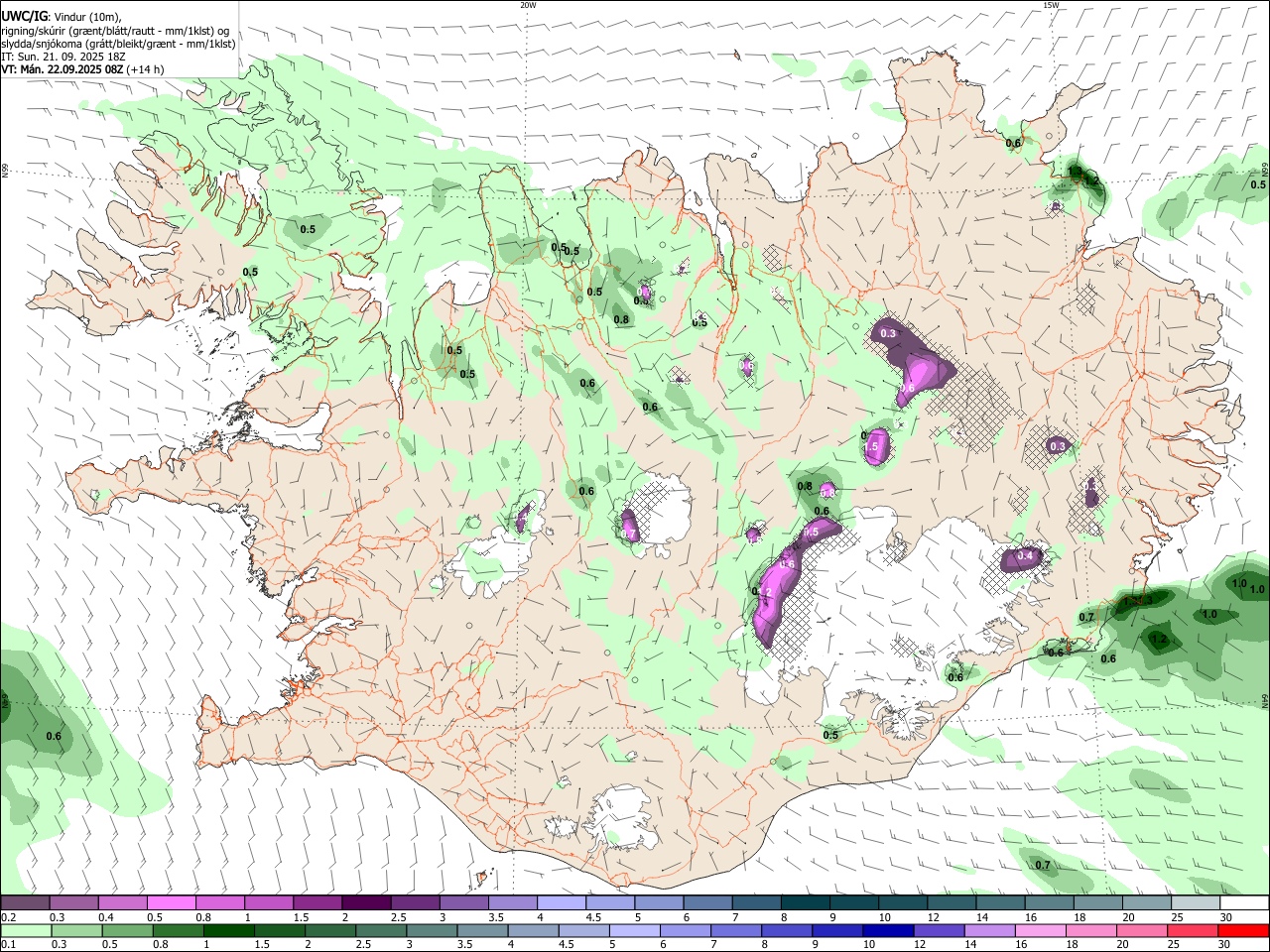Click the dark teal 9 swatch, upper legend row
The height and width of the screenshot is (952, 1270).
853,903
